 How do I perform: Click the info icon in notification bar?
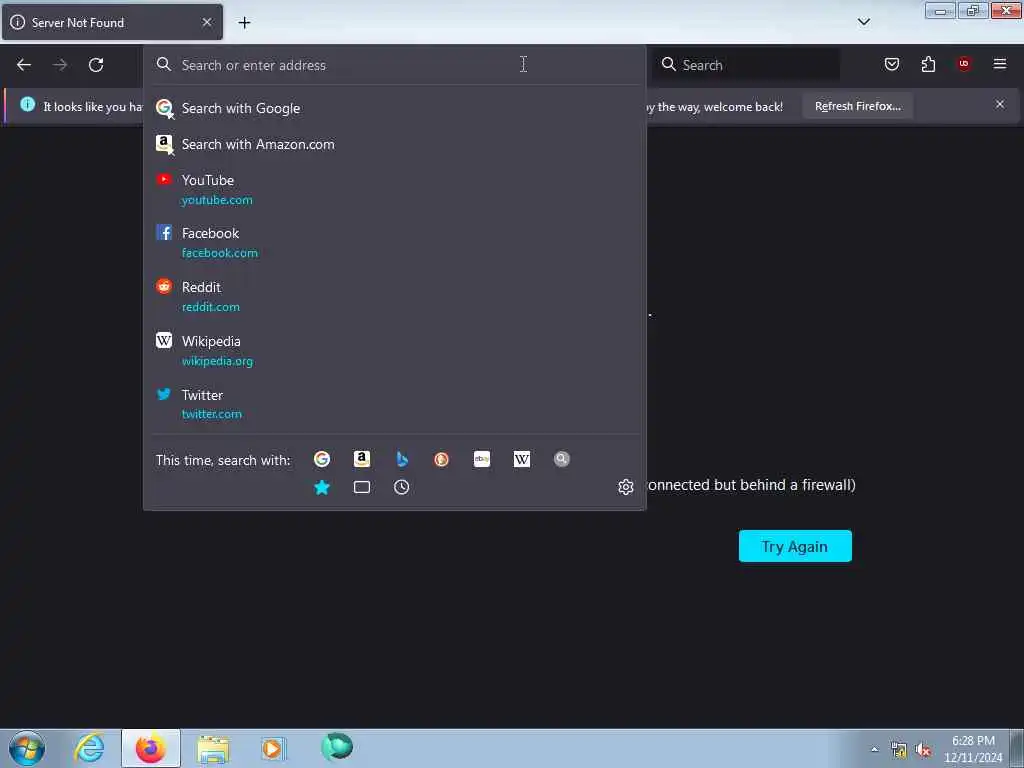(x=27, y=104)
